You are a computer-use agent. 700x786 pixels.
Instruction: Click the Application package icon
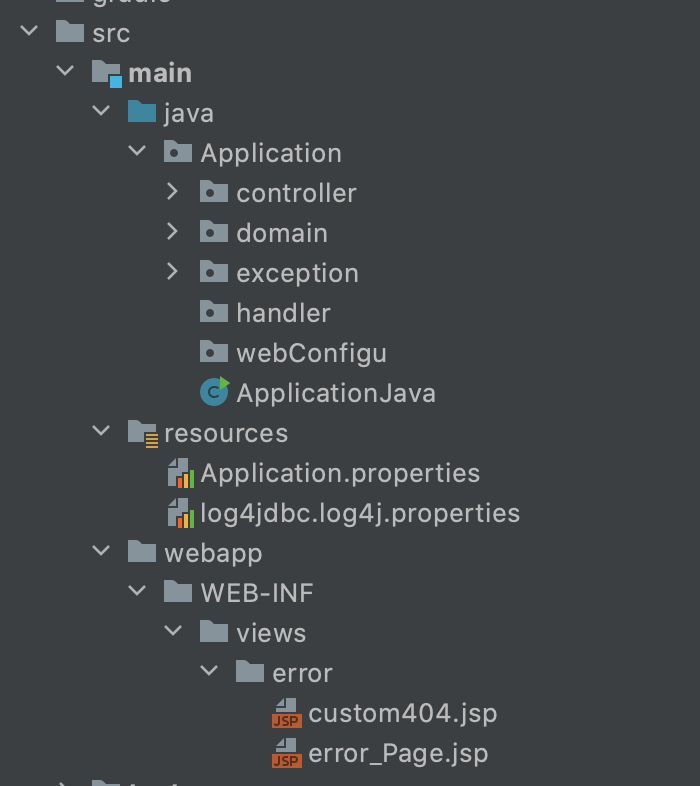(x=178, y=151)
